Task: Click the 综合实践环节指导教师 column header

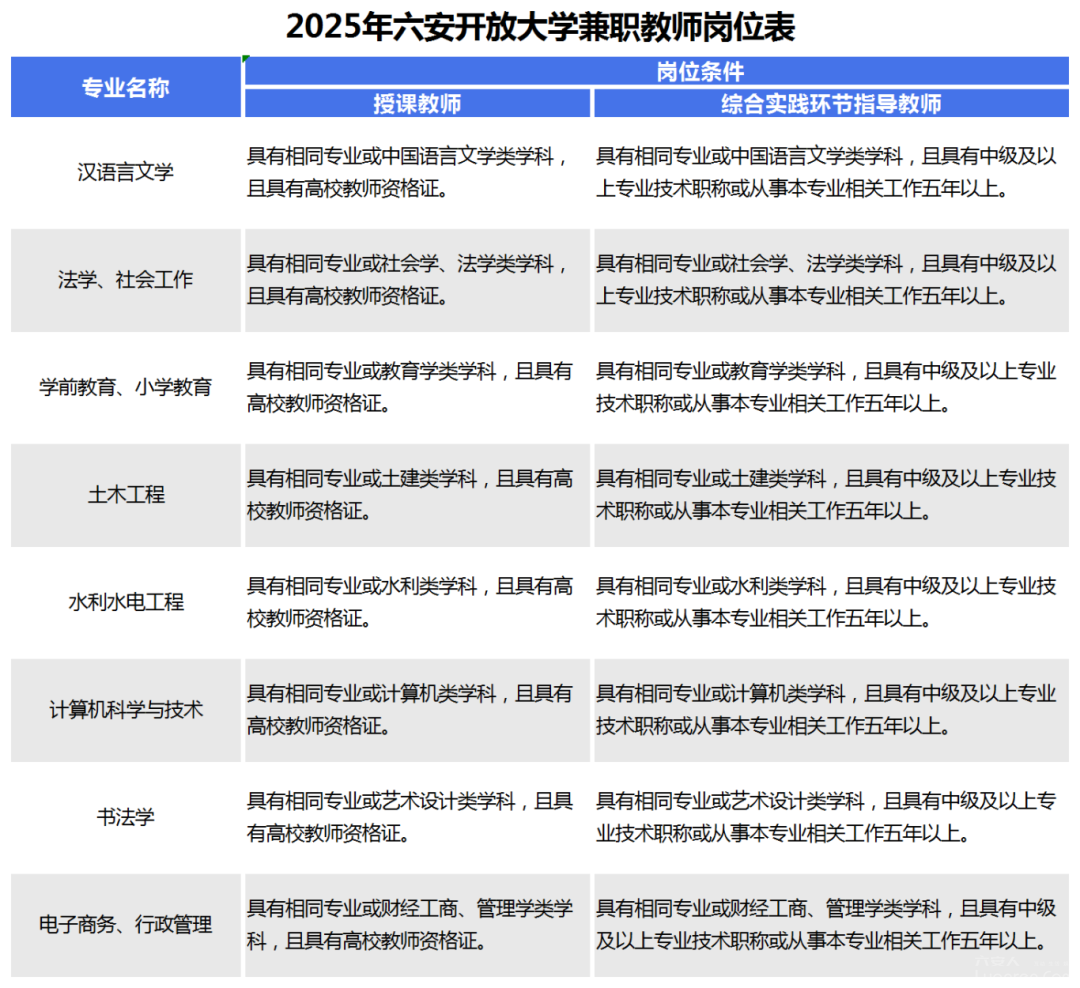Action: (x=831, y=104)
